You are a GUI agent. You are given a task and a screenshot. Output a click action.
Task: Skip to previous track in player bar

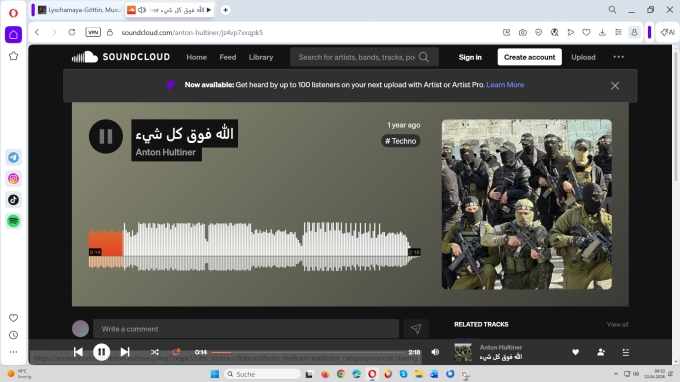point(78,352)
